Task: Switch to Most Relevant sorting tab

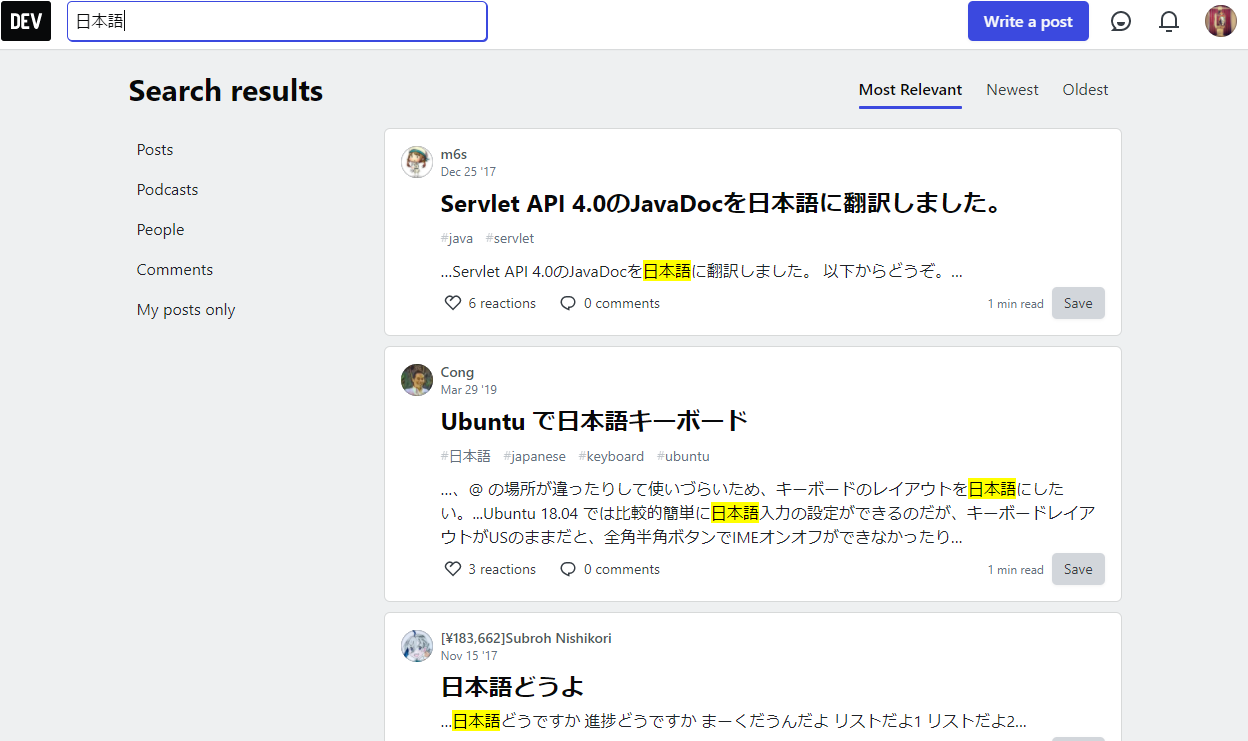Action: [x=910, y=90]
